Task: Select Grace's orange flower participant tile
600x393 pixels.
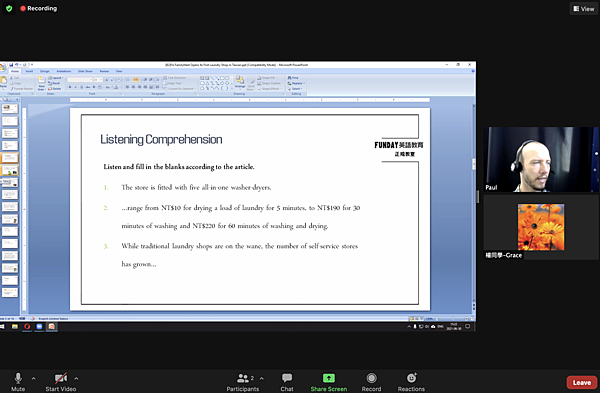Action: [x=541, y=227]
